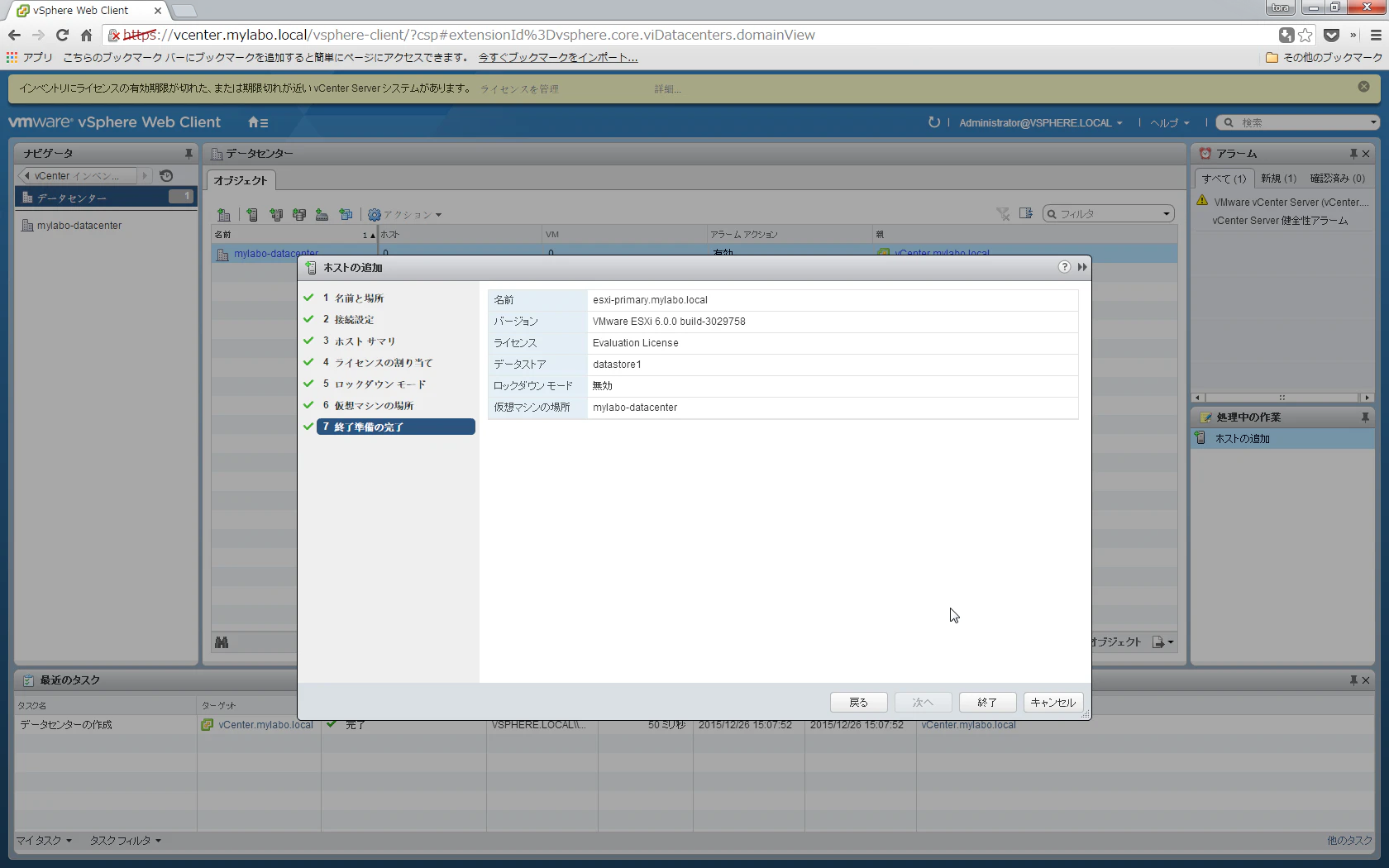The image size is (1389, 868).
Task: Click the warning triangle on vCenter alarm
Action: click(1202, 201)
